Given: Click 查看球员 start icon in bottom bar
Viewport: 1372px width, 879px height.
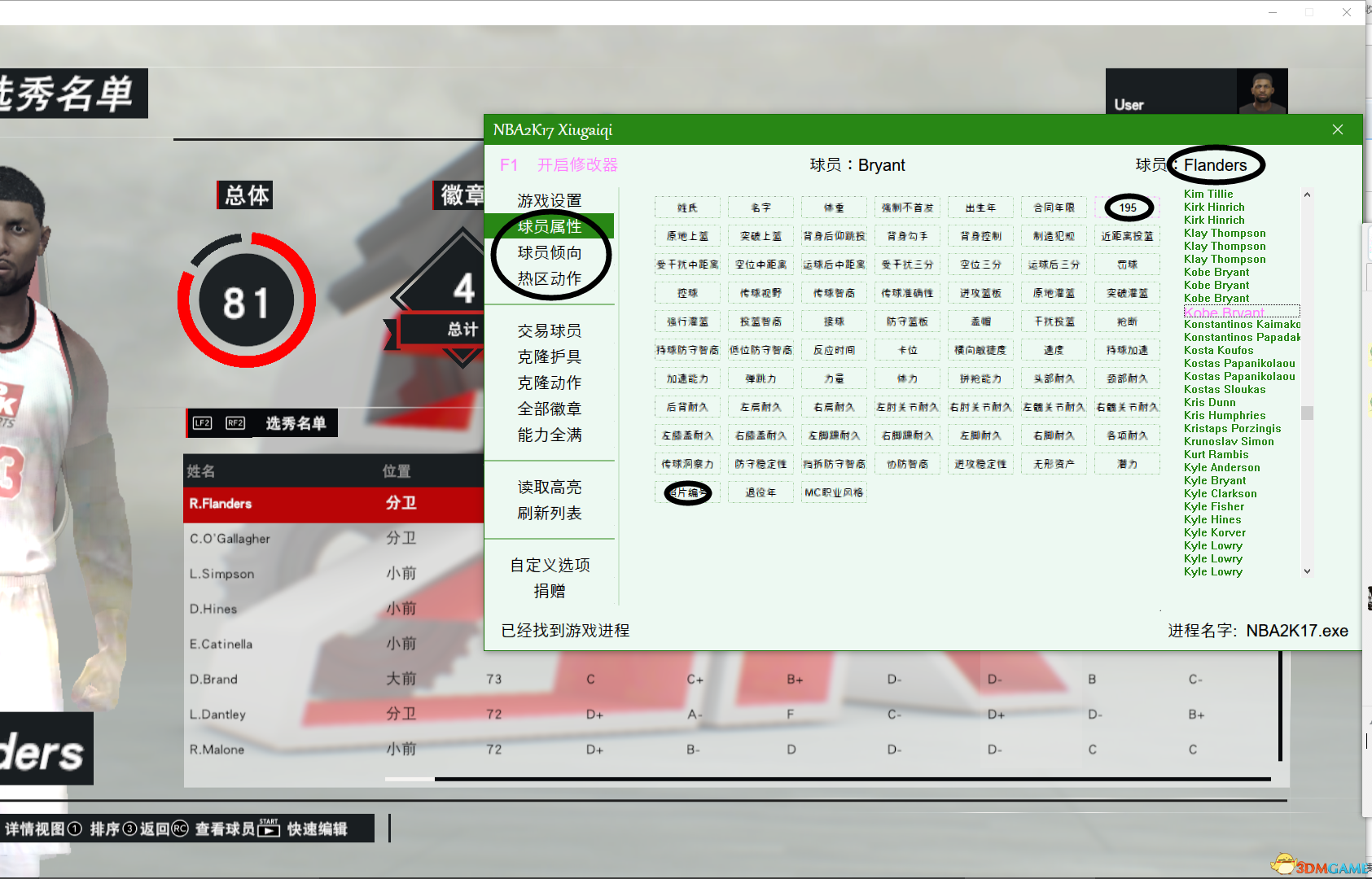Looking at the screenshot, I should coord(269,828).
